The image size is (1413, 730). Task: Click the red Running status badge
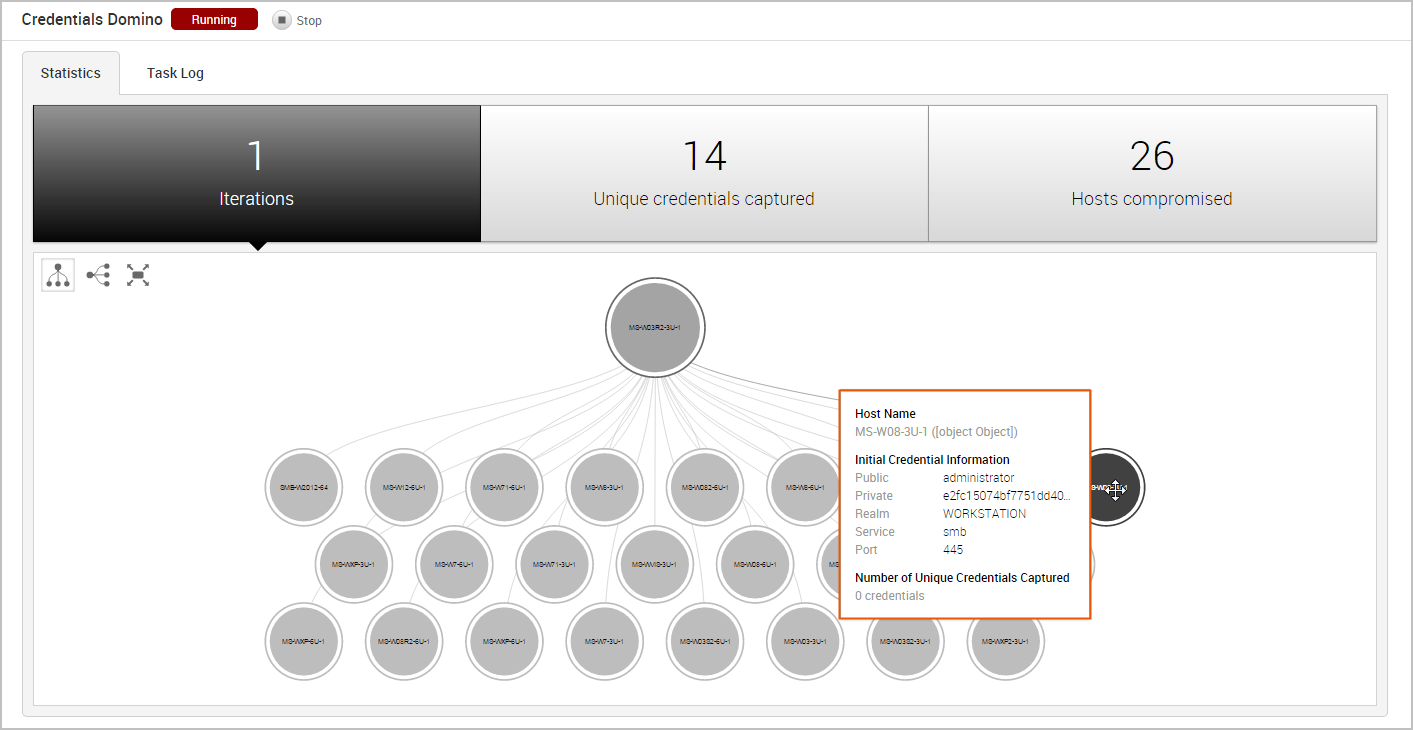[x=214, y=20]
